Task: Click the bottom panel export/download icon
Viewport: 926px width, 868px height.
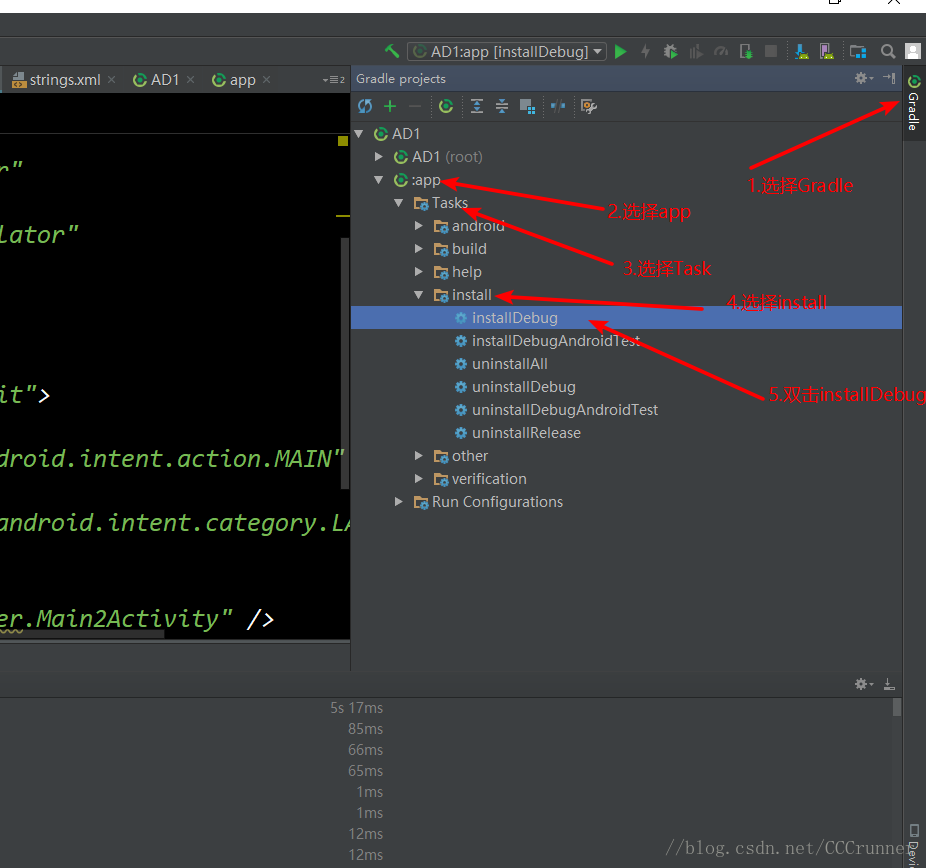Action: coord(889,684)
